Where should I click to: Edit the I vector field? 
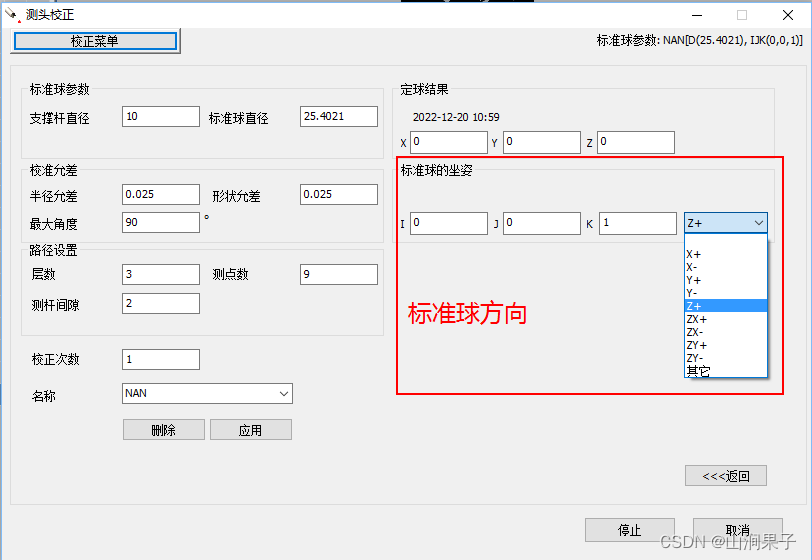click(x=448, y=223)
